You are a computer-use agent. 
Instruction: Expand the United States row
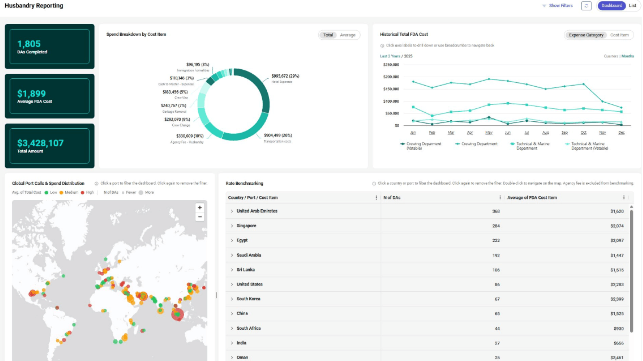(232, 284)
